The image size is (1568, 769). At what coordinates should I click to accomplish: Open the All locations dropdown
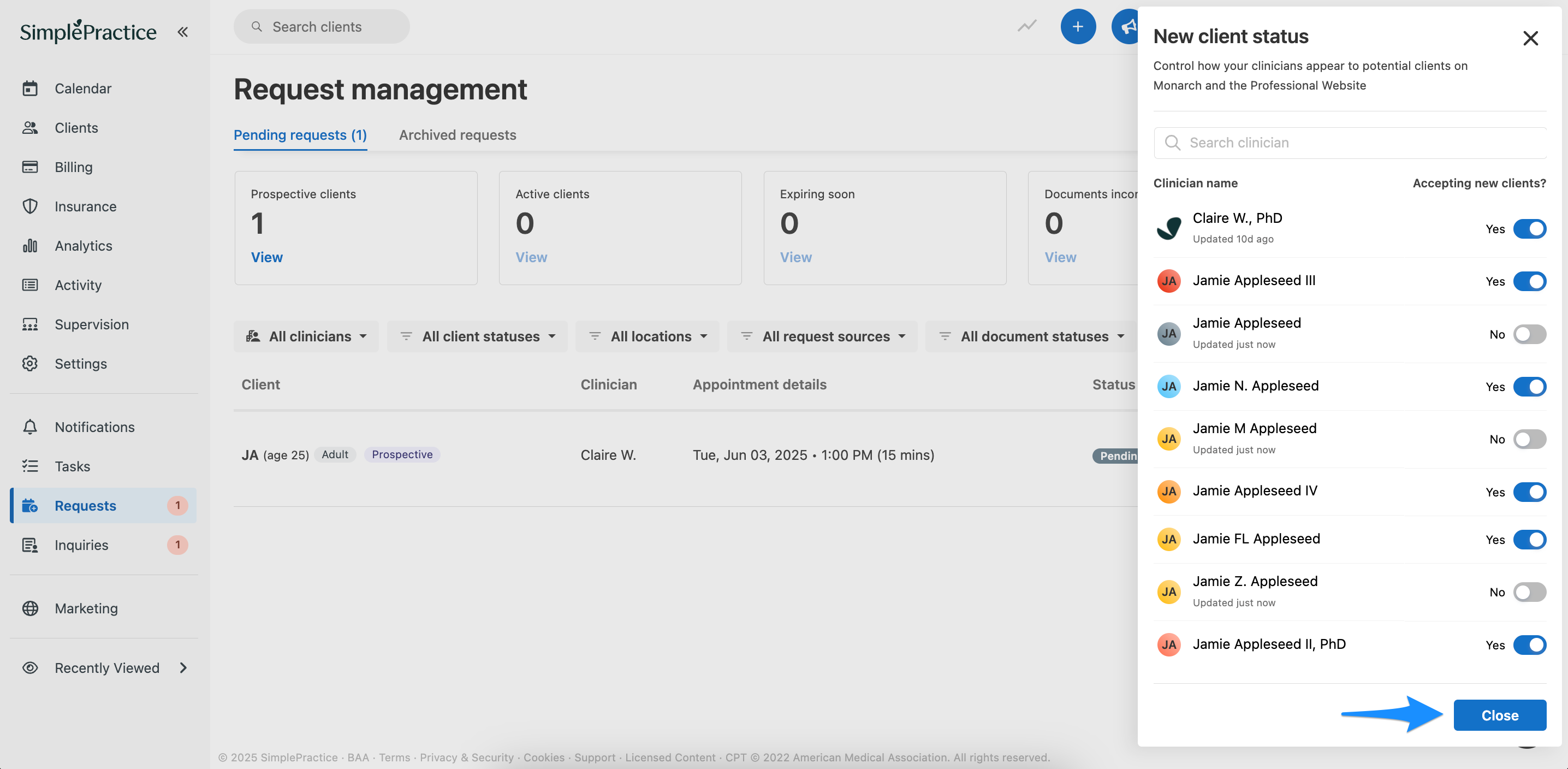point(648,336)
